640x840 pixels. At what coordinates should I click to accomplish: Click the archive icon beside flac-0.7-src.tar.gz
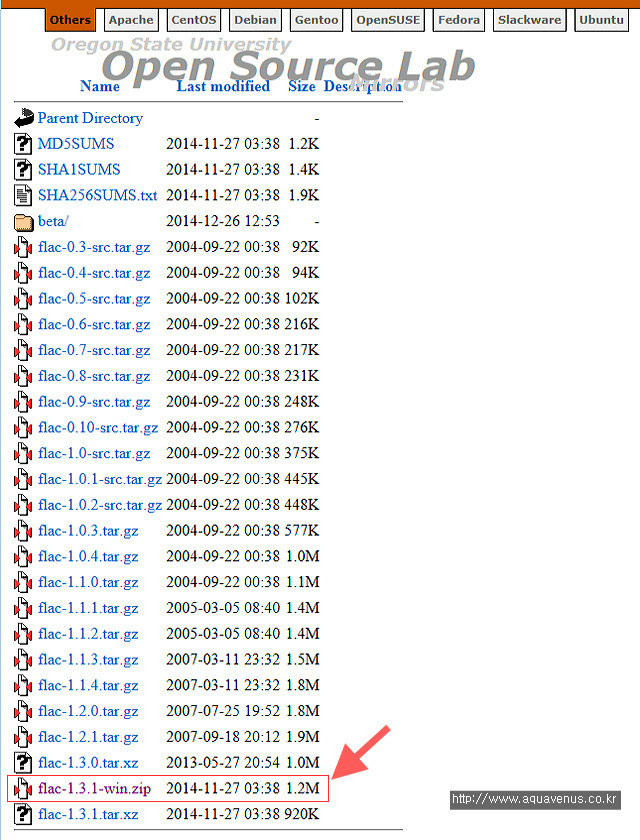click(x=22, y=350)
